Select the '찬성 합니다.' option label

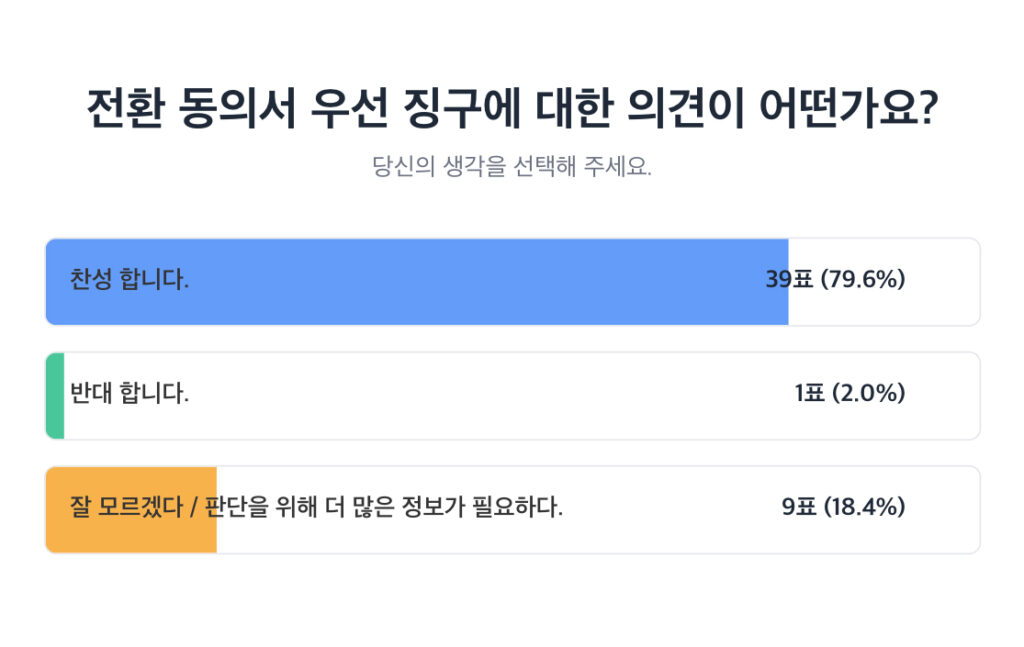(129, 280)
